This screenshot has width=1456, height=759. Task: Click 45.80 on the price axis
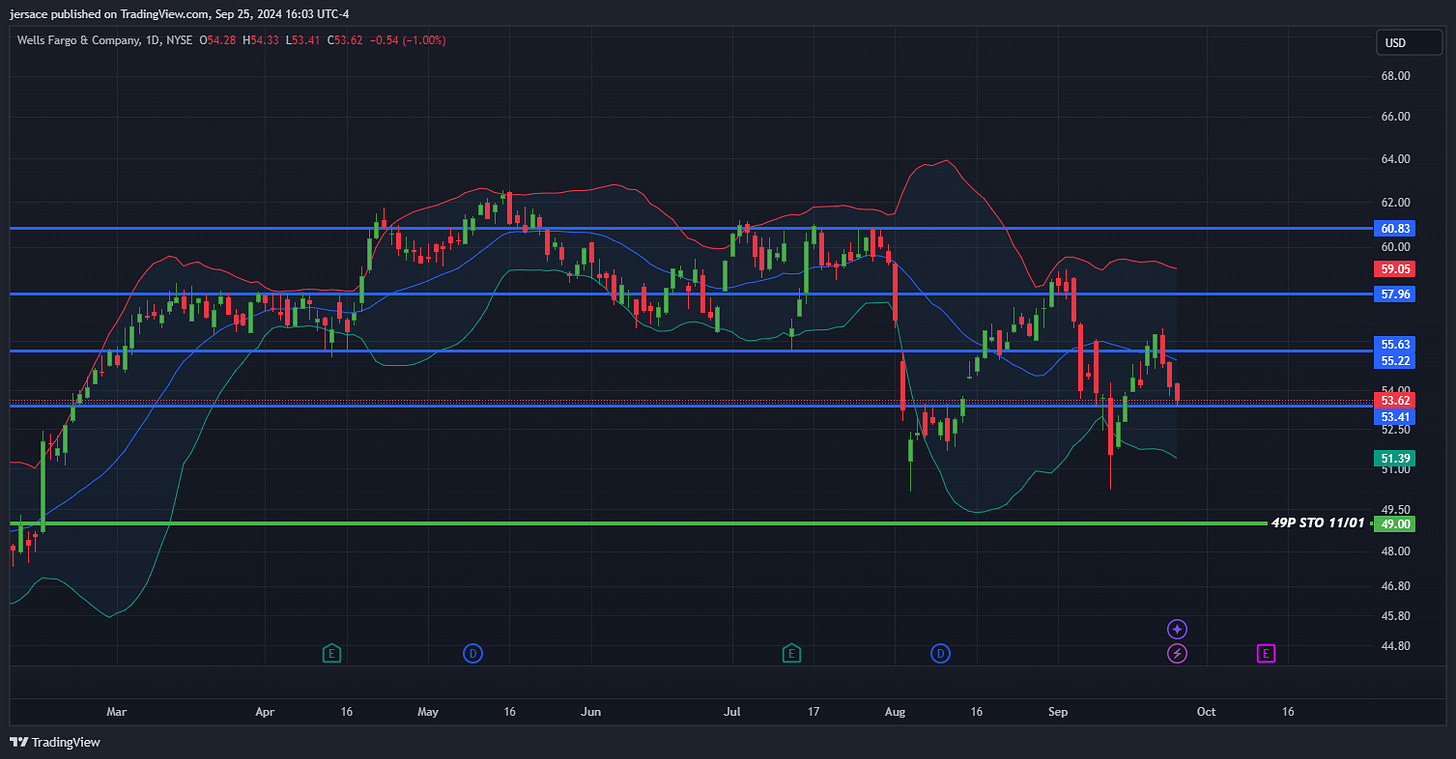pos(1395,615)
